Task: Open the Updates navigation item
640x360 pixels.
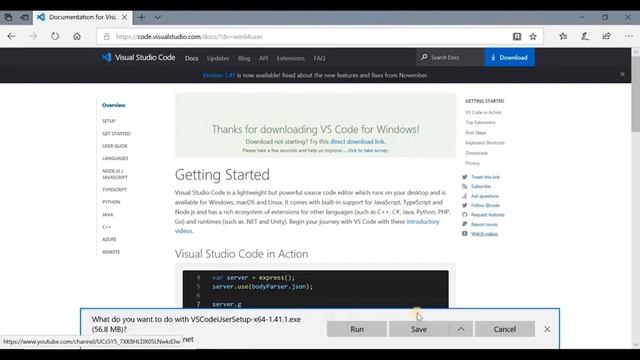Action: [x=218, y=58]
